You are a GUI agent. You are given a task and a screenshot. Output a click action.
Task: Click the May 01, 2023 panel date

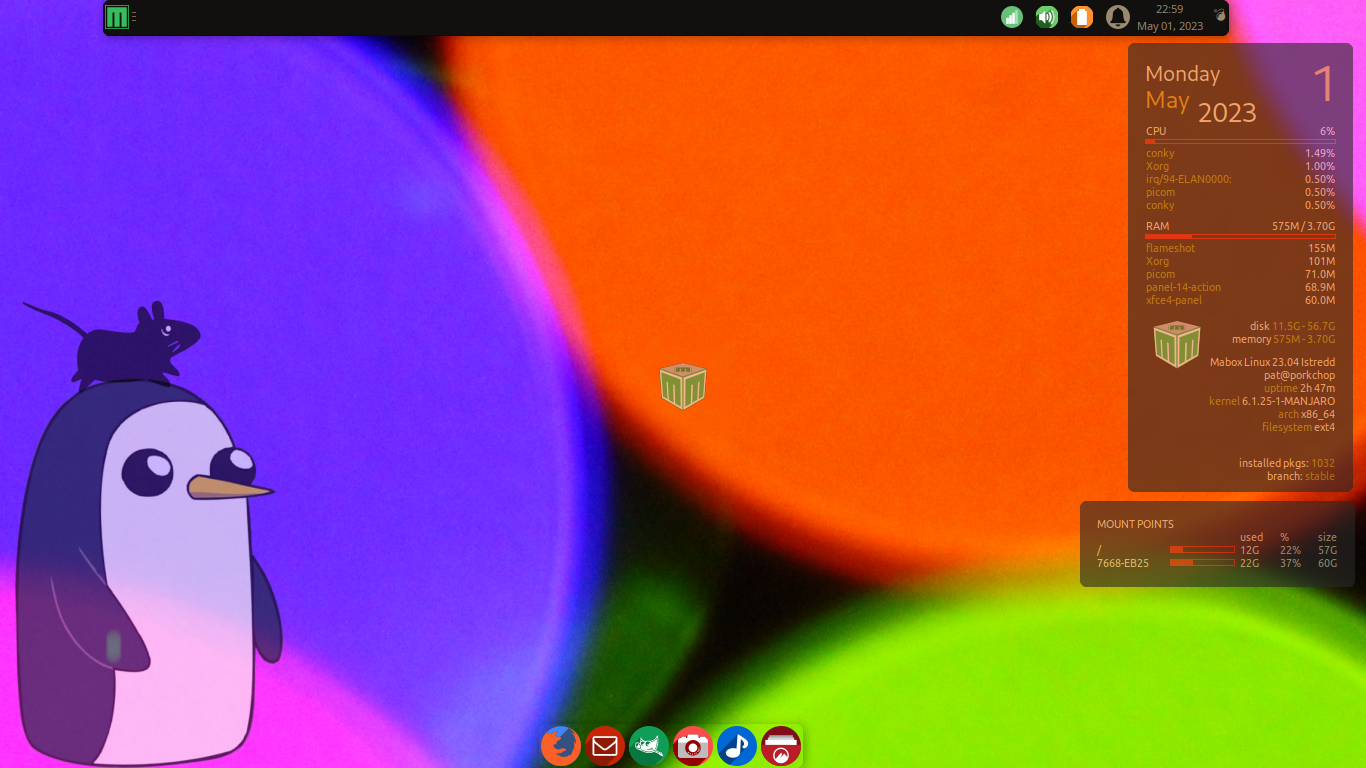1170,26
